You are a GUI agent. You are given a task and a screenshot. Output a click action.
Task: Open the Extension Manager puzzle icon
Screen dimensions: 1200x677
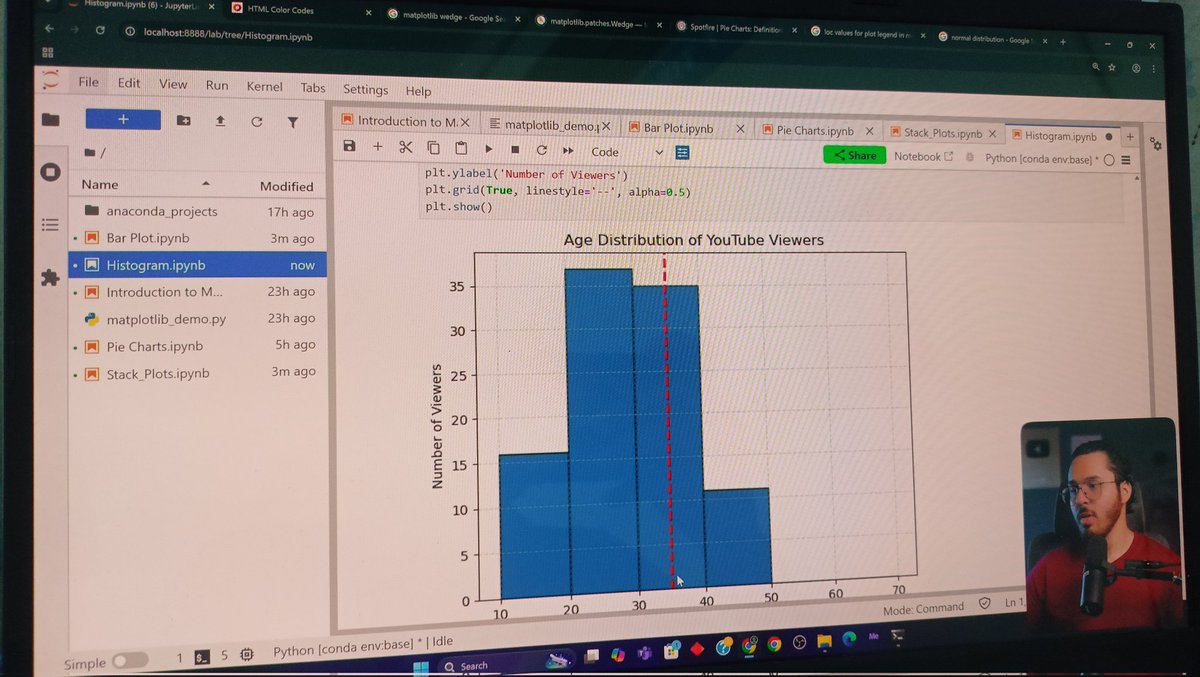(50, 278)
